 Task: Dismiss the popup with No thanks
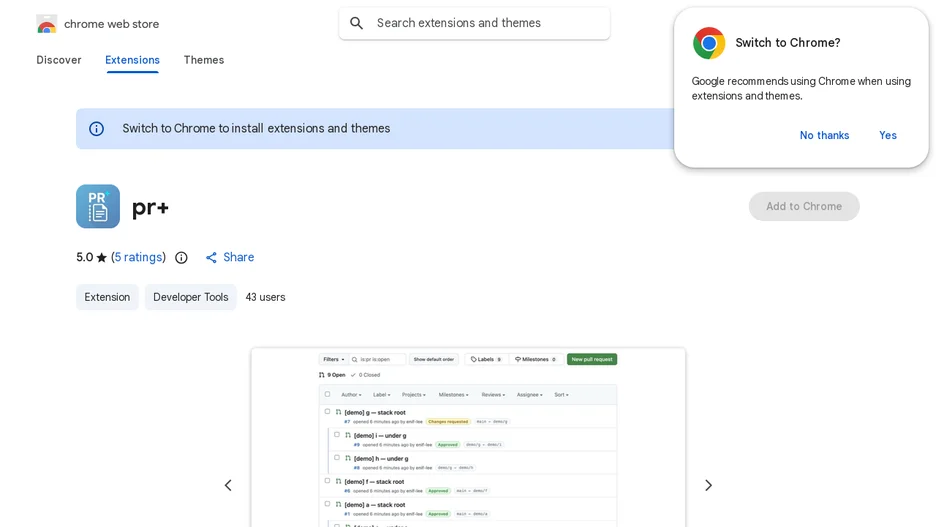824,135
